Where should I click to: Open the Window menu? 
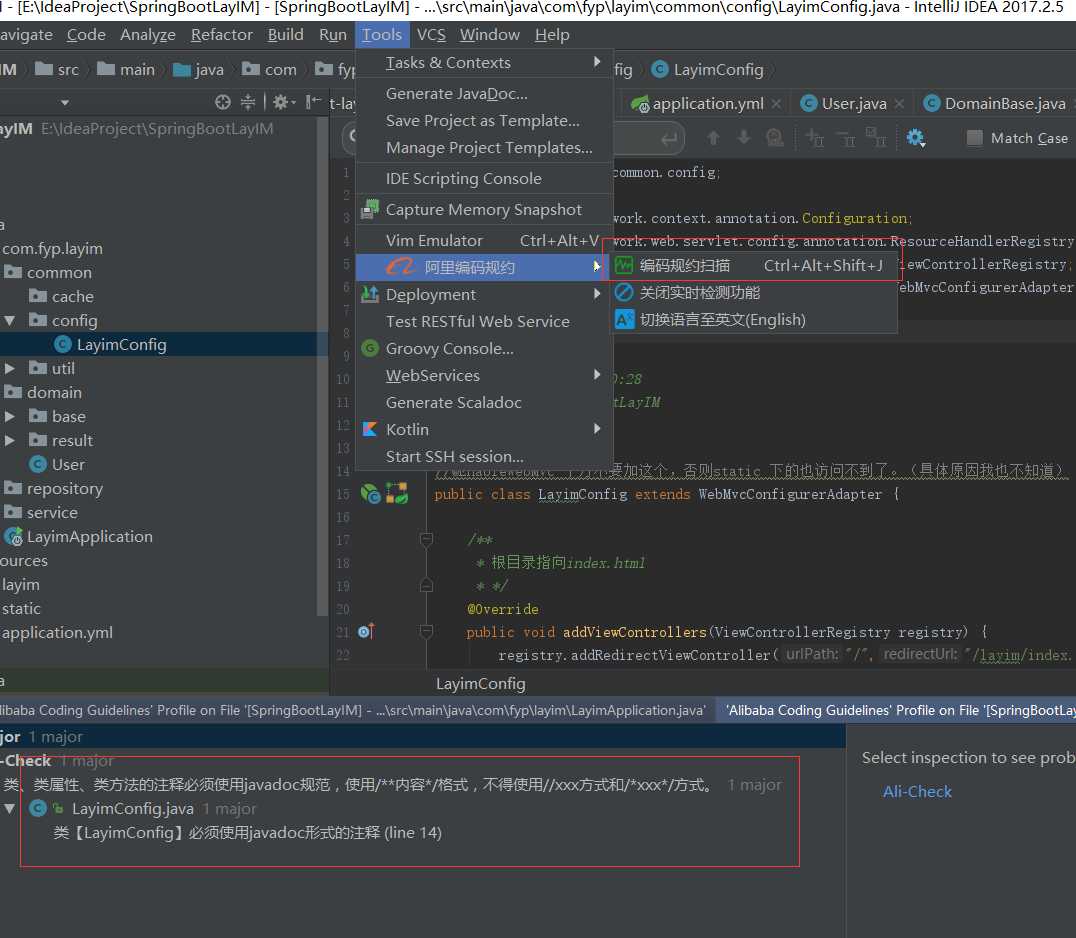[489, 34]
